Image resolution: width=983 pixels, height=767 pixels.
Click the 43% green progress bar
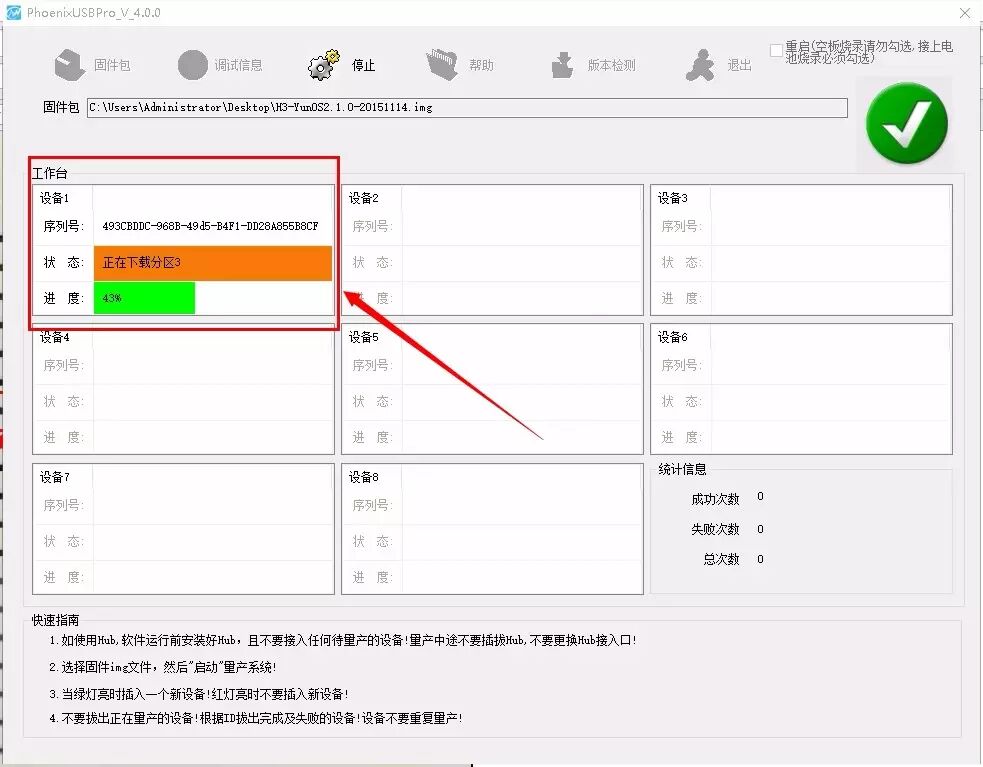[x=145, y=298]
